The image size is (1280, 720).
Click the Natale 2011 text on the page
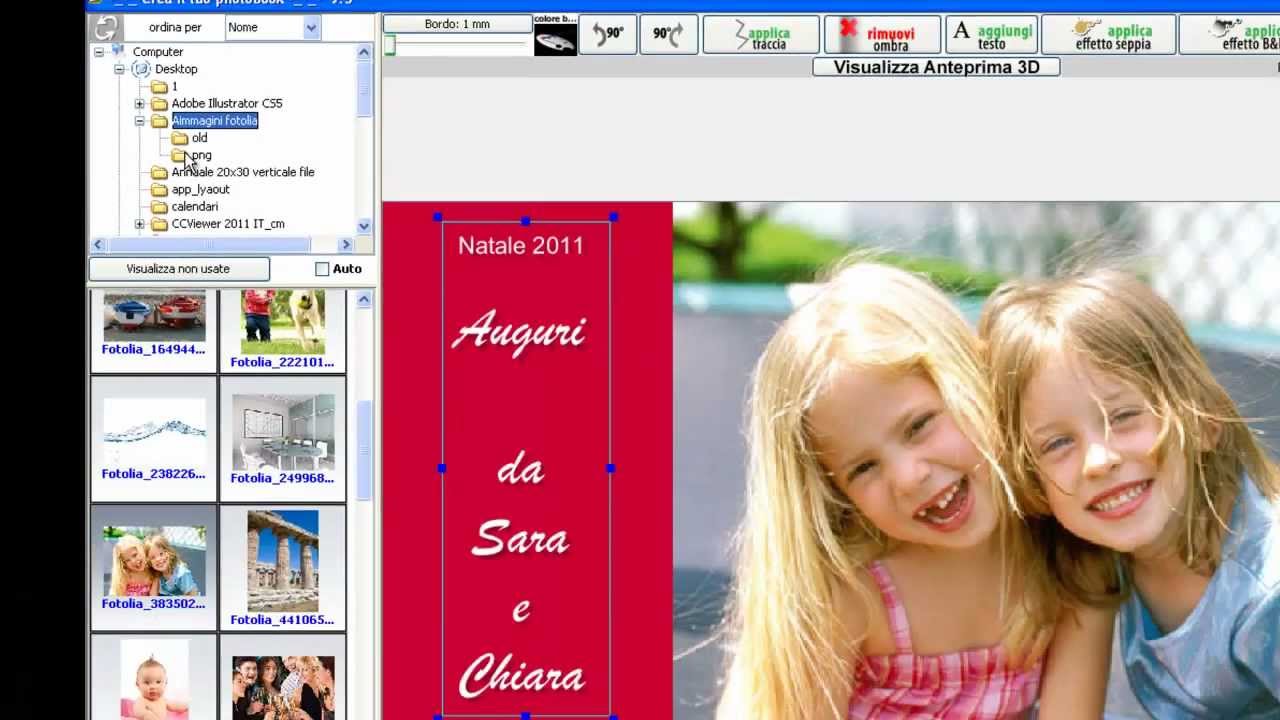(521, 246)
